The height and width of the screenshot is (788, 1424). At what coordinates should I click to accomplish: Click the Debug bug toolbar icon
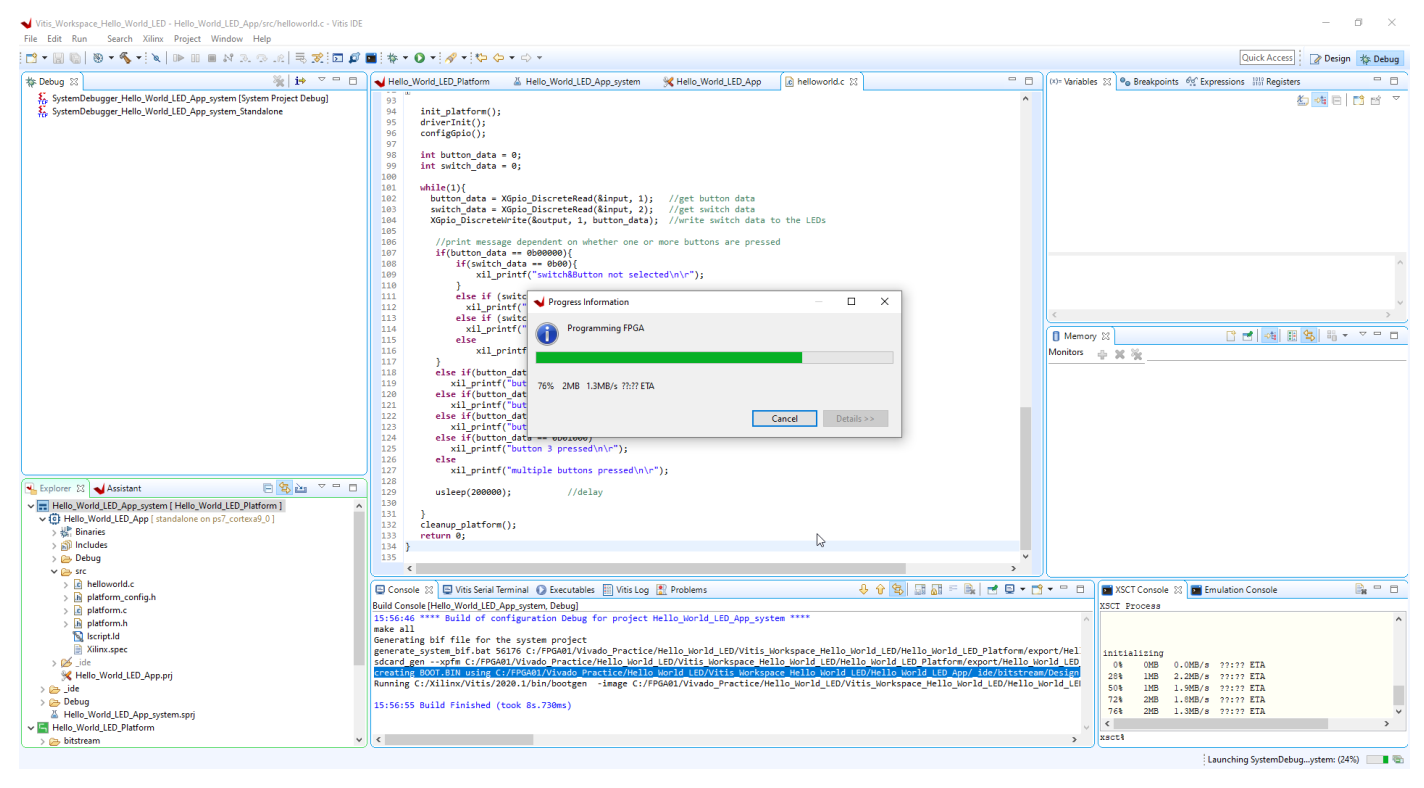coord(392,58)
